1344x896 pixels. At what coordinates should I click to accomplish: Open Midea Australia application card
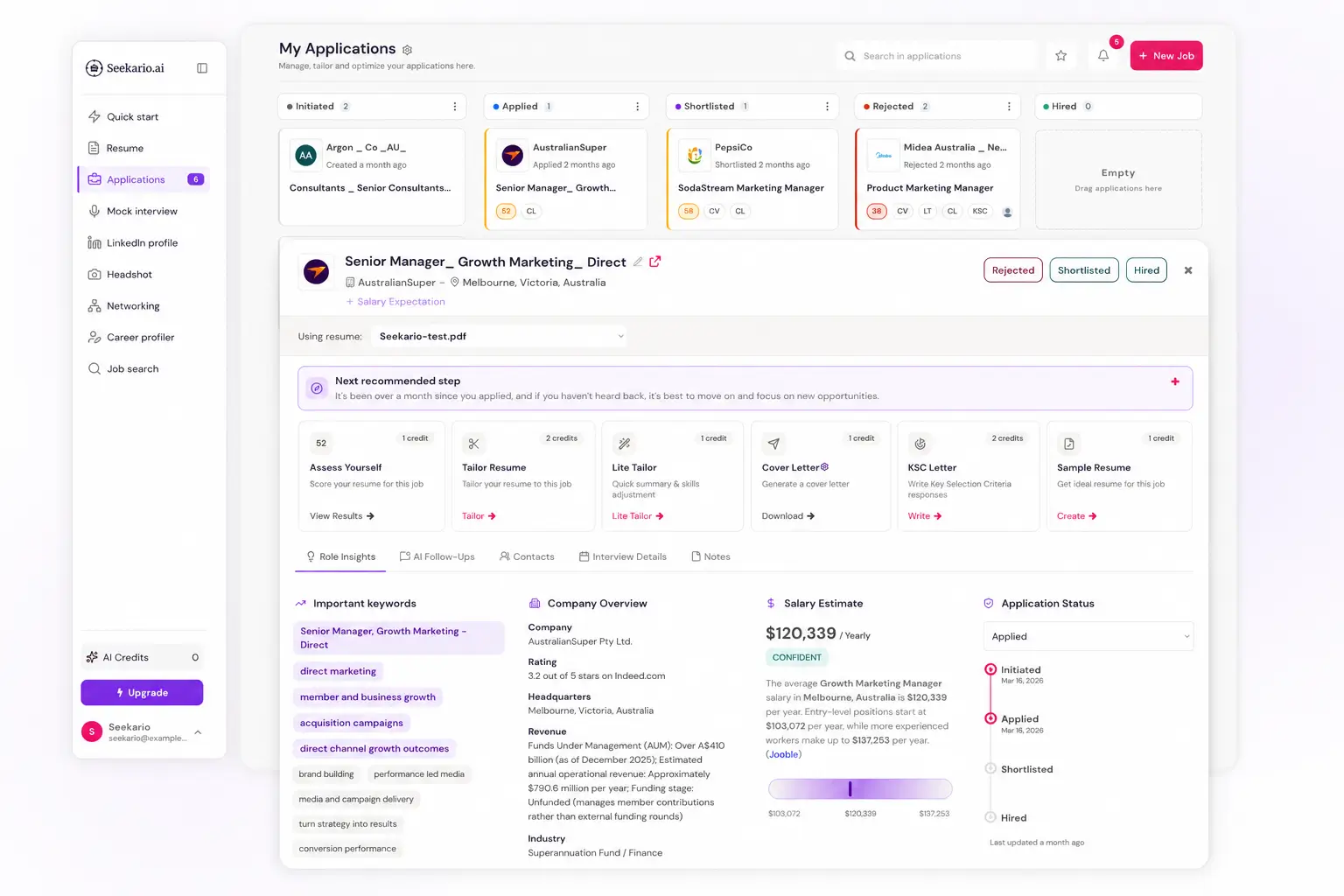coord(938,178)
